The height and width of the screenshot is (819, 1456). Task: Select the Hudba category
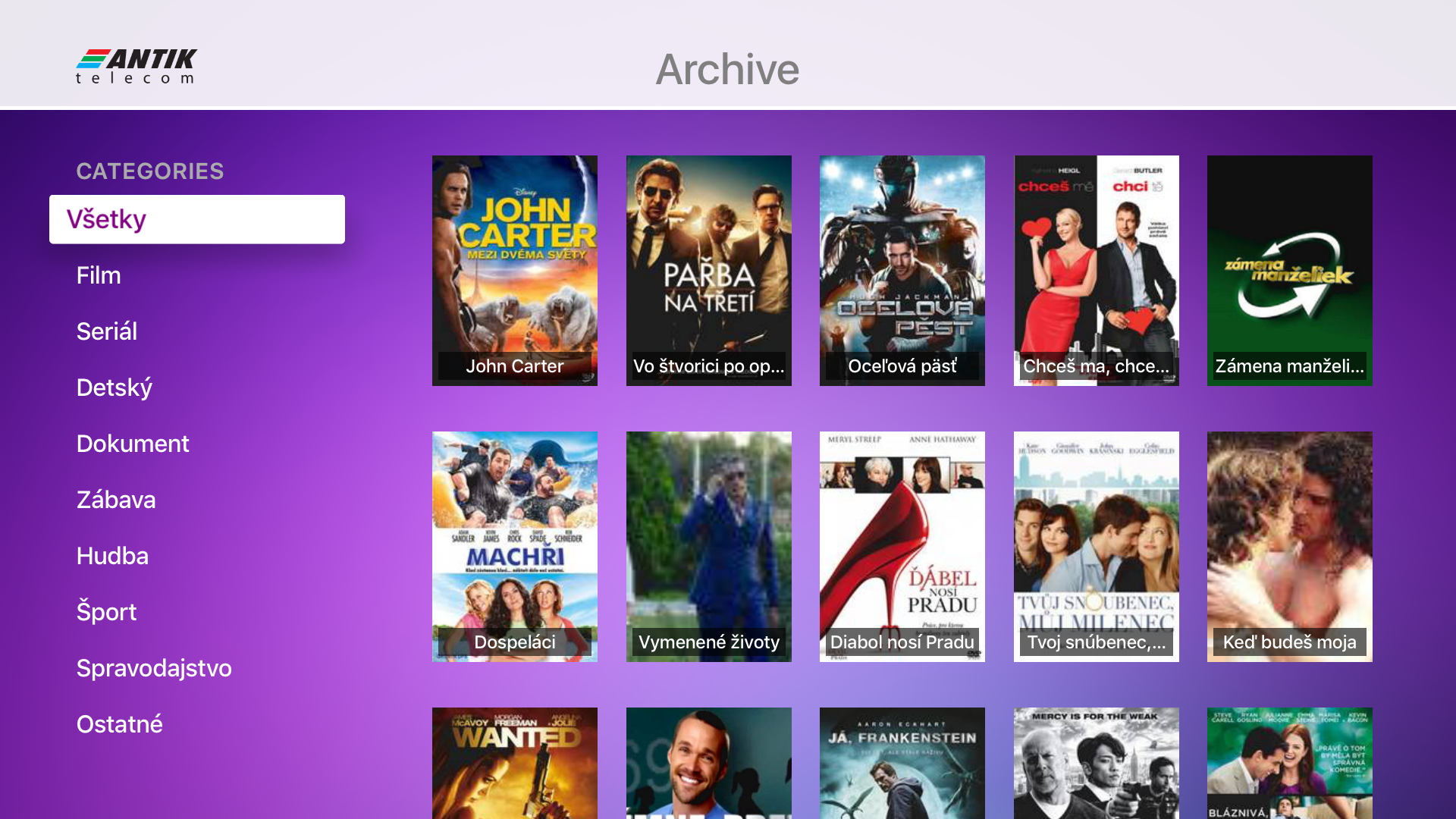tap(112, 556)
